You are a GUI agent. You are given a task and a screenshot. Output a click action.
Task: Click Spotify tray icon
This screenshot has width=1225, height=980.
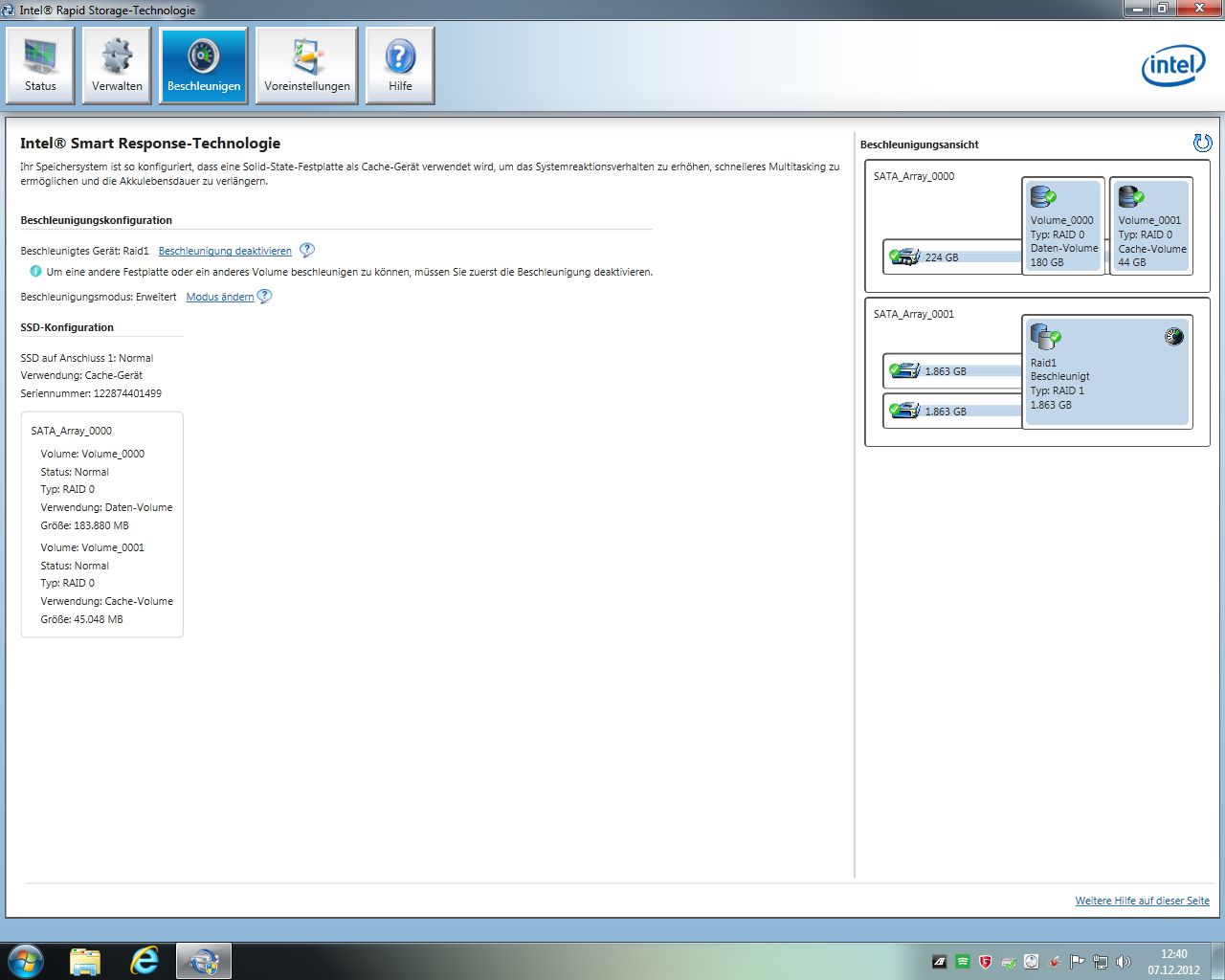tap(963, 962)
